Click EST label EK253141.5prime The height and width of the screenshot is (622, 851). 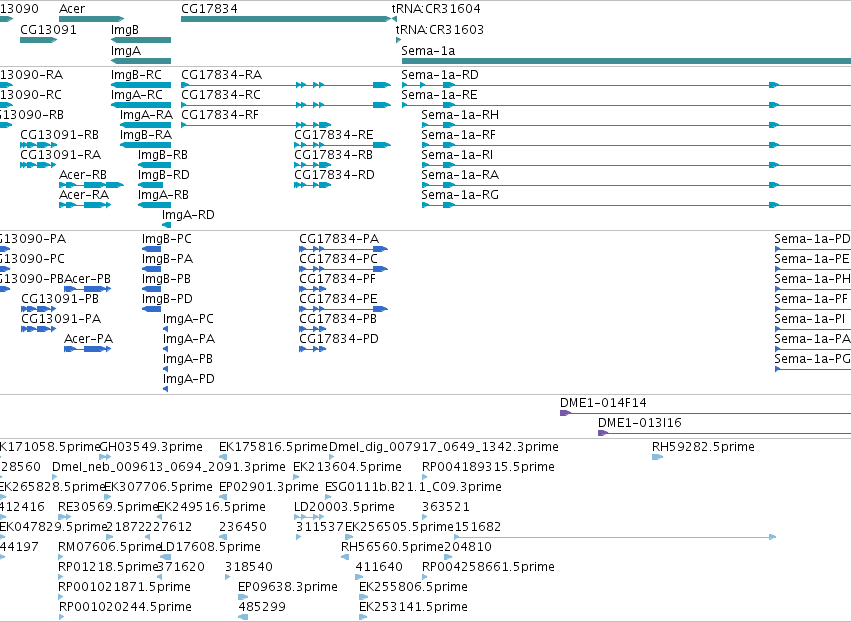[413, 607]
